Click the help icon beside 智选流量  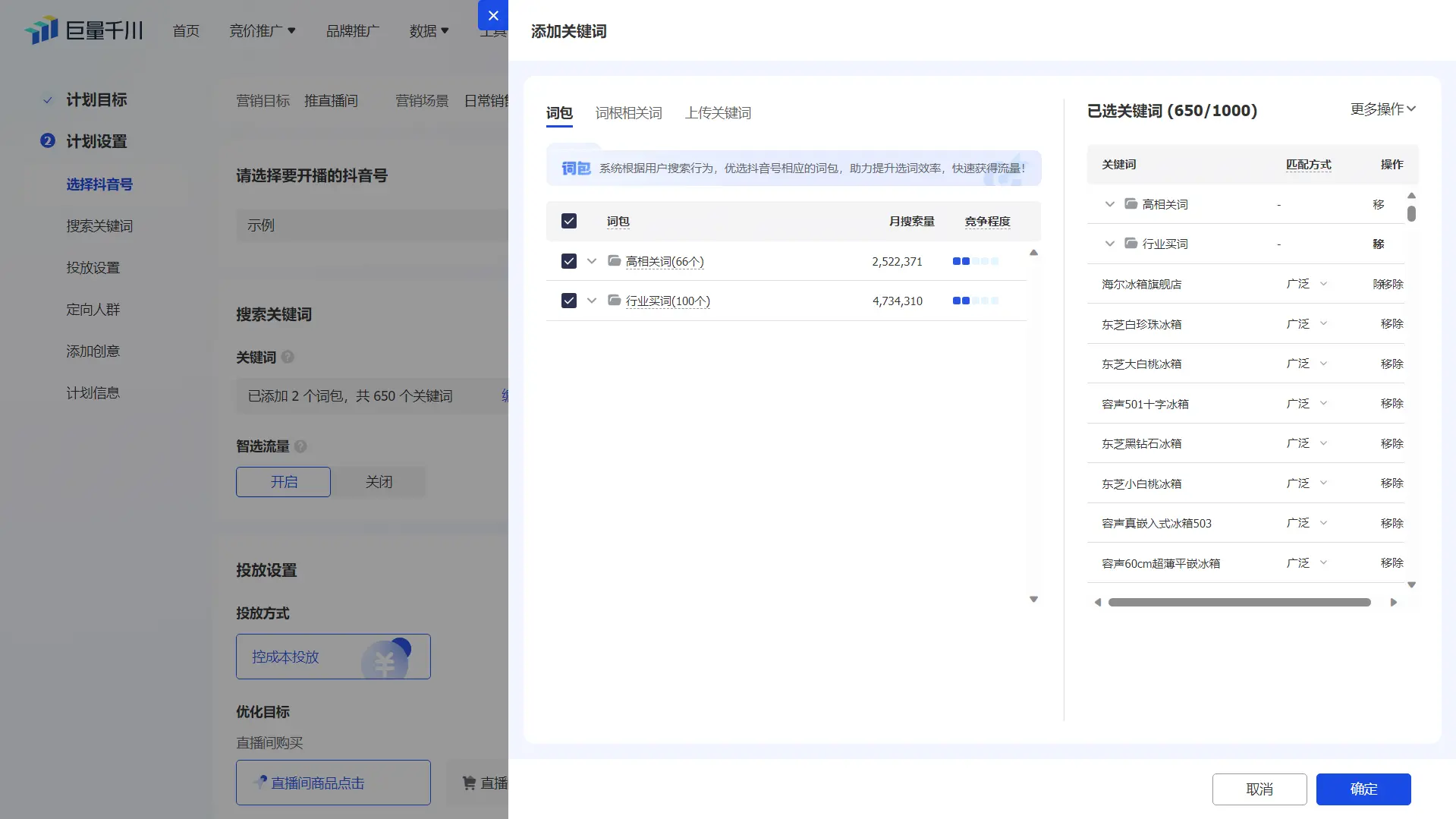(x=300, y=446)
